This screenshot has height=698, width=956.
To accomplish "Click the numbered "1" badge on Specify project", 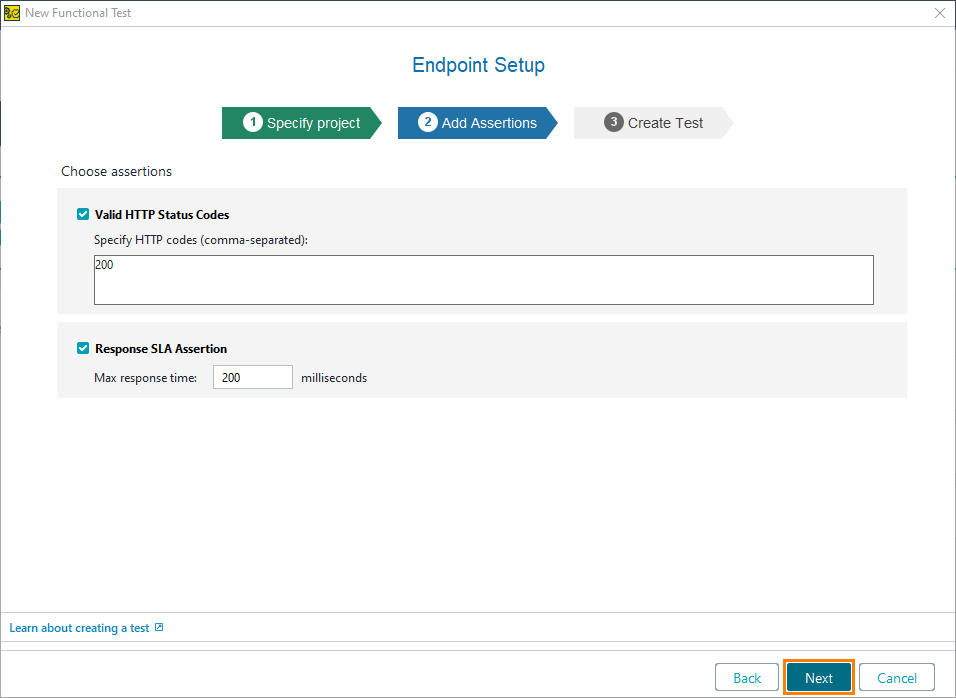I will click(253, 122).
